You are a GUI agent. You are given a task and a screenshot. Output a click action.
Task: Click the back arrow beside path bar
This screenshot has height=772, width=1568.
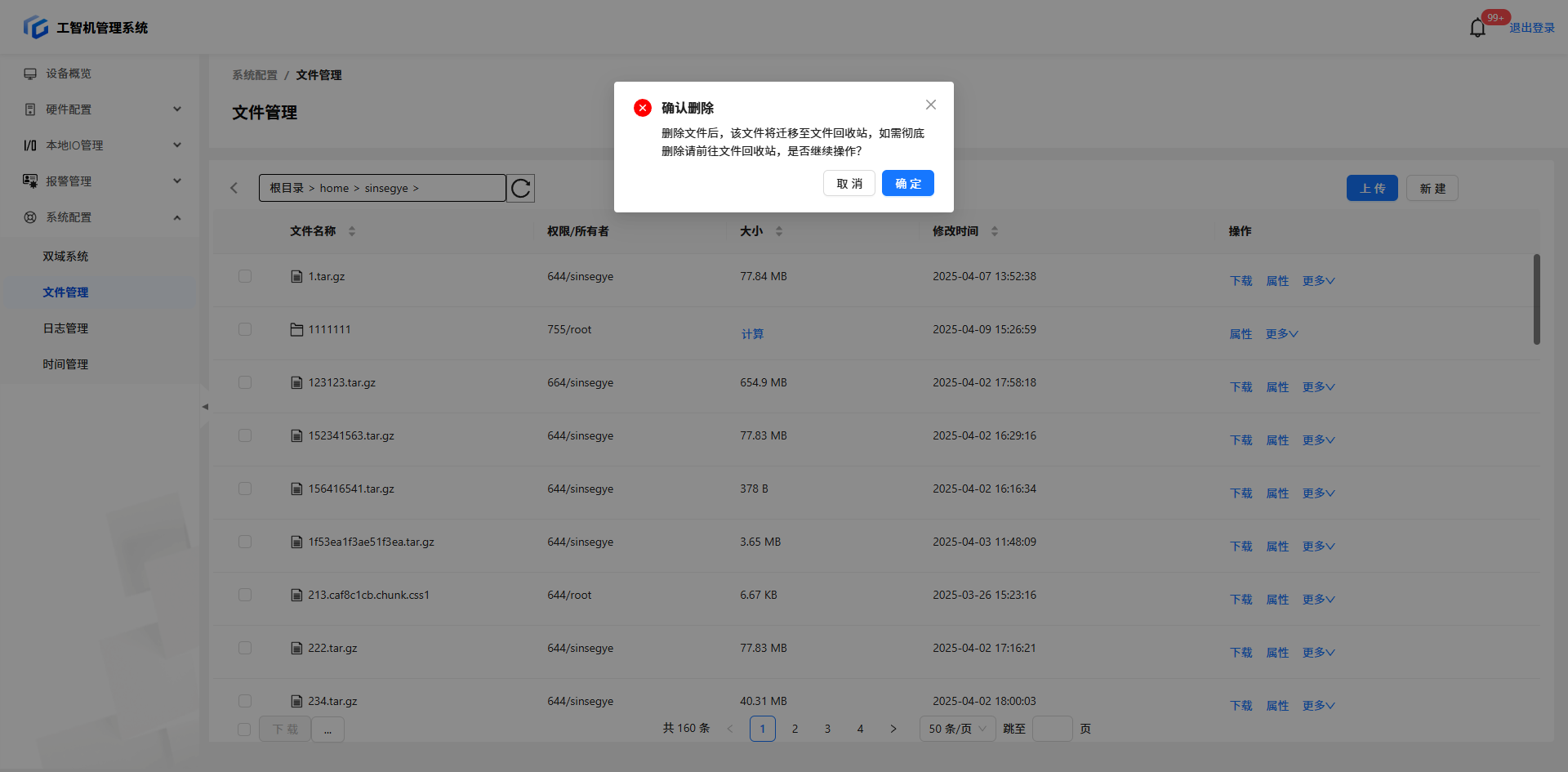[x=234, y=188]
